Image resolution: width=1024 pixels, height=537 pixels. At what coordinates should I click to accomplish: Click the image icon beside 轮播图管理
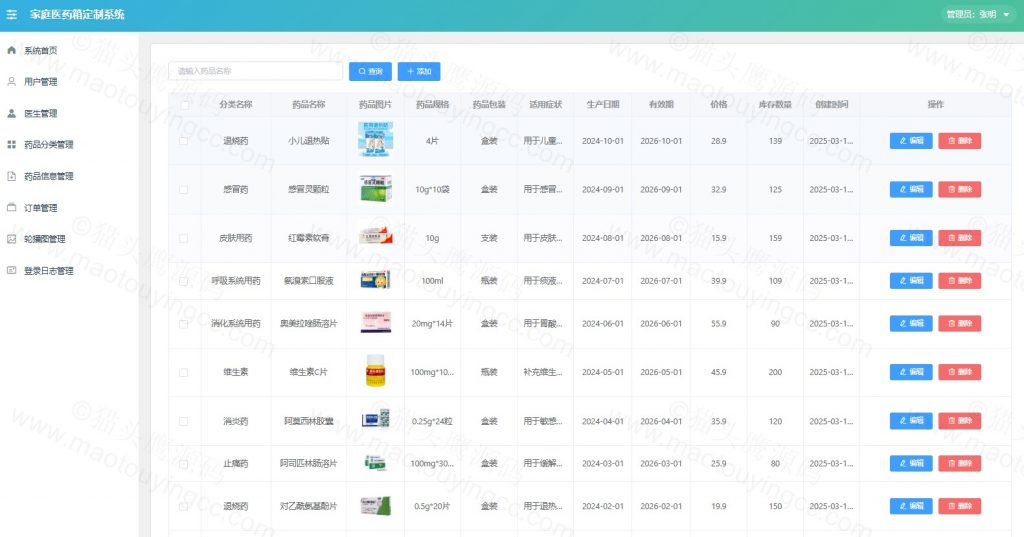tap(11, 238)
